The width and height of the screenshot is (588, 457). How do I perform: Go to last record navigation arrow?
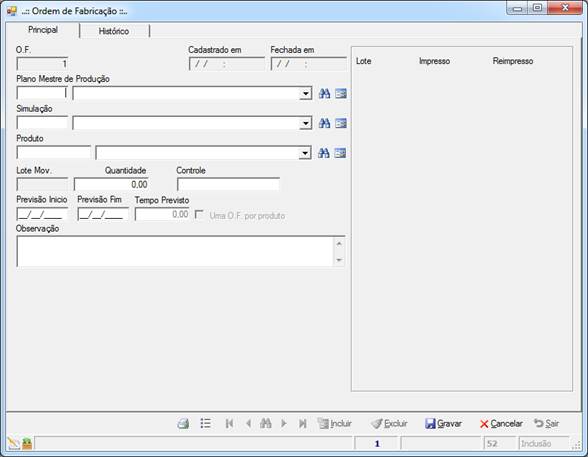[302, 423]
